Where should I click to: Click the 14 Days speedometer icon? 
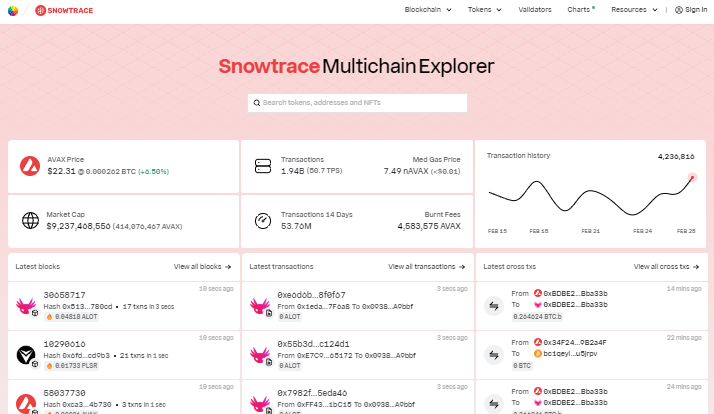click(263, 220)
